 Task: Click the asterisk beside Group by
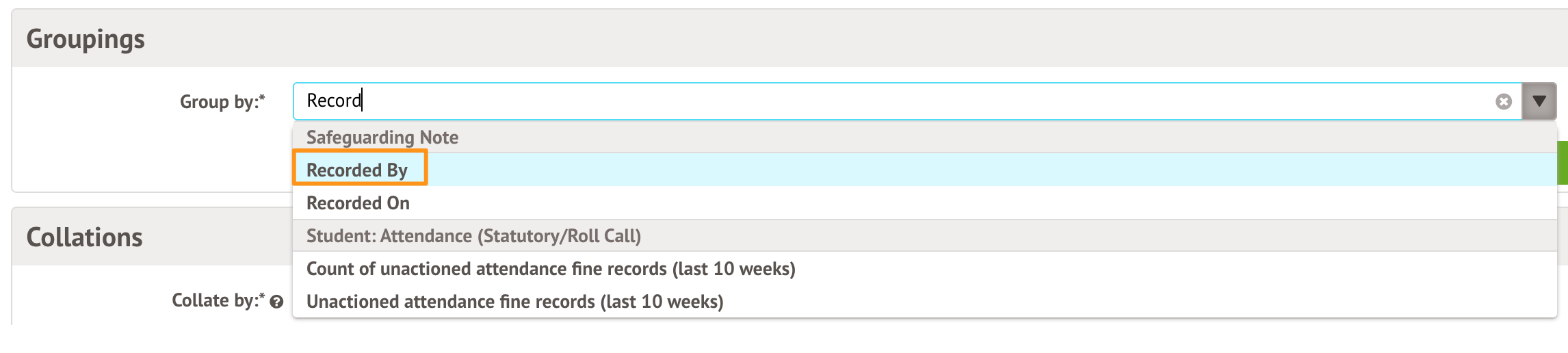click(262, 99)
